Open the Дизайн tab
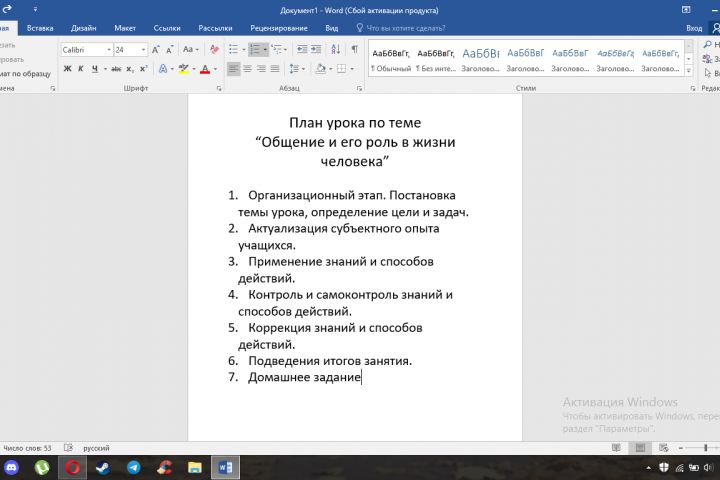720x480 pixels. point(84,28)
